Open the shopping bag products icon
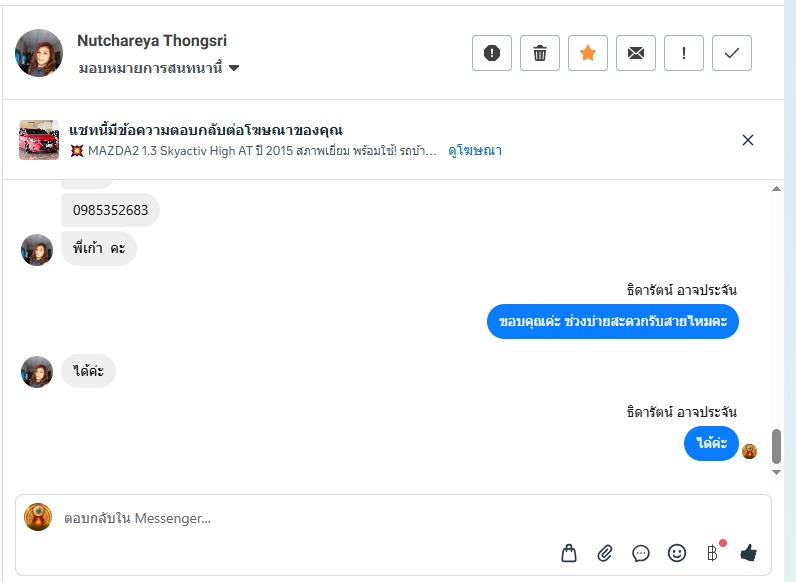The image size is (796, 582). pyautogui.click(x=569, y=553)
